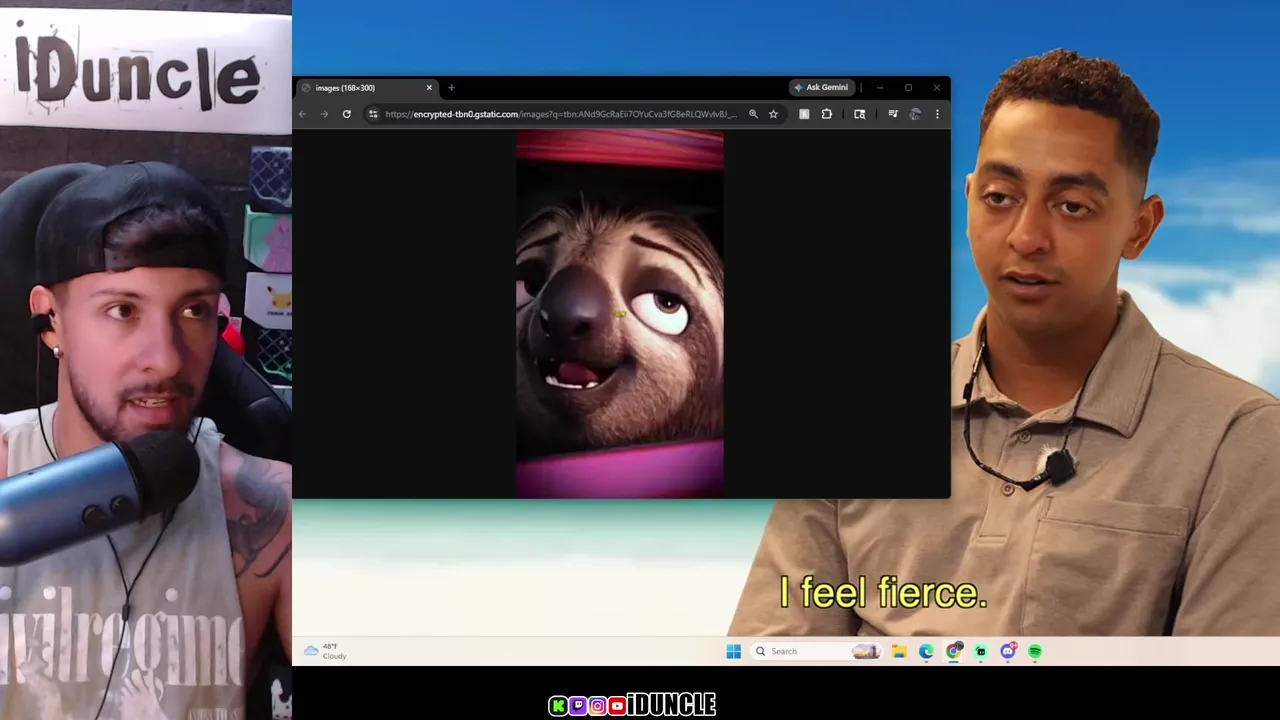Open the weather widget showing Cloudy
This screenshot has width=1280, height=720.
(x=326, y=652)
